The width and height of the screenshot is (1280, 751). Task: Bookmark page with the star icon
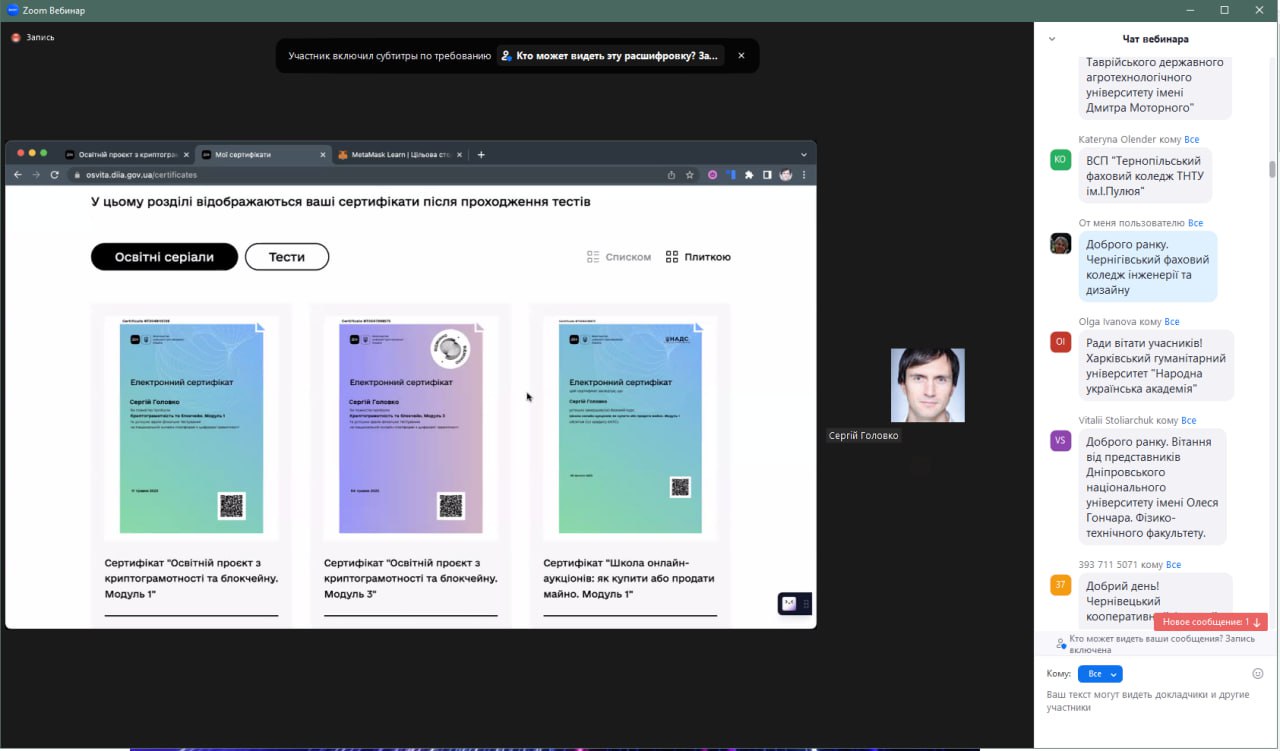tap(689, 175)
